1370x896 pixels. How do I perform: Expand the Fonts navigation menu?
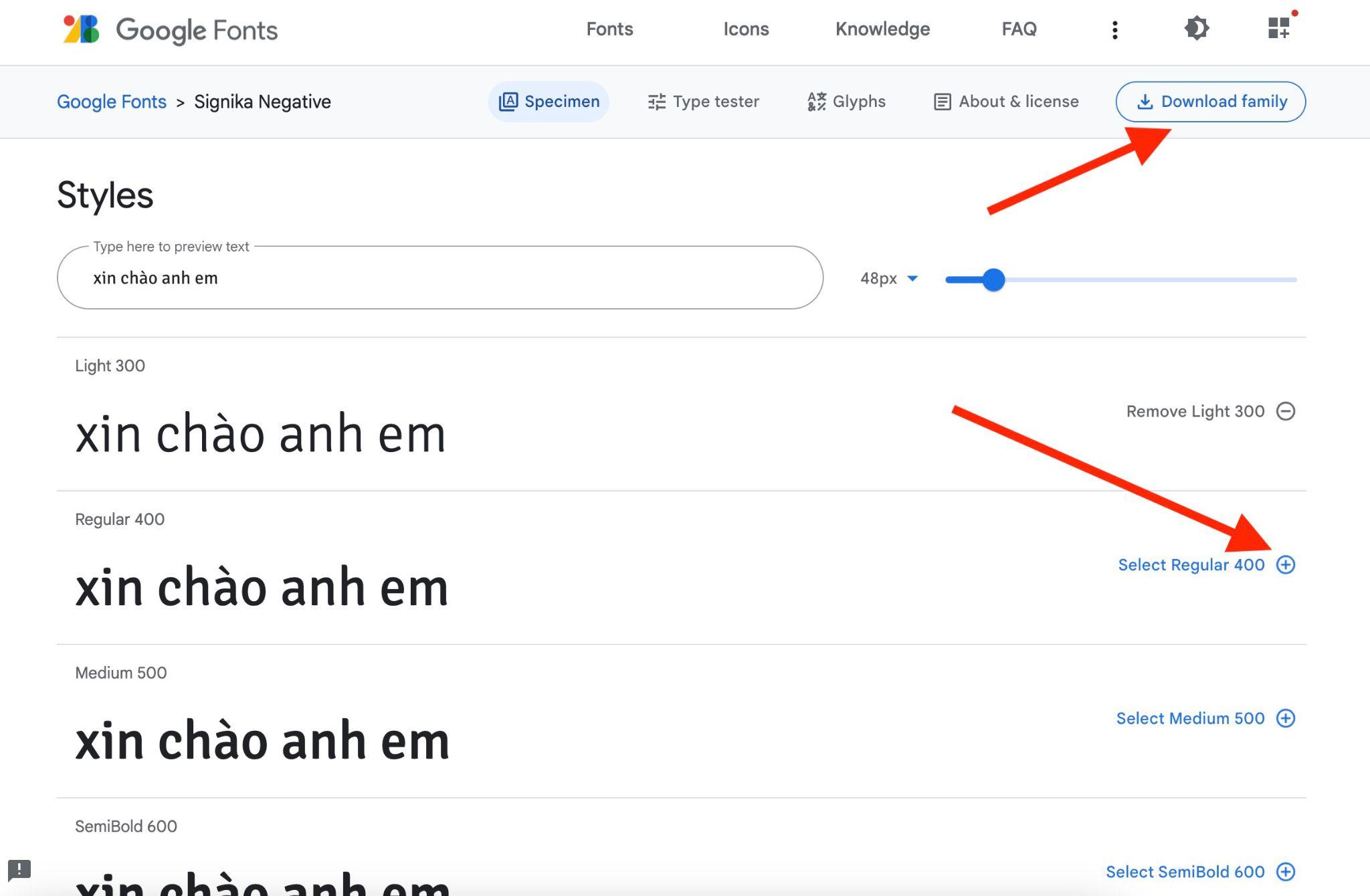click(x=609, y=27)
